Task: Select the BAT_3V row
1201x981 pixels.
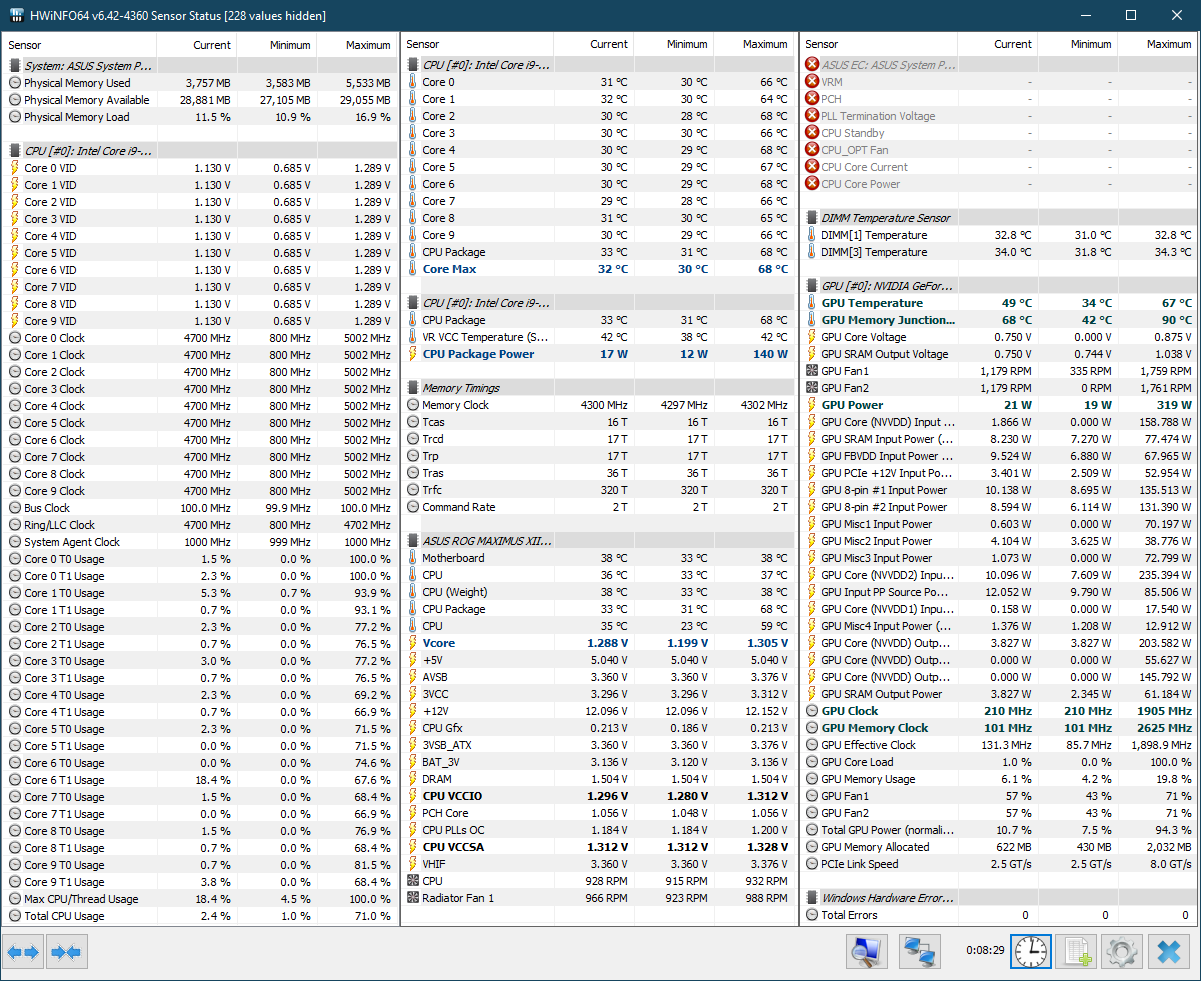Action: point(599,762)
